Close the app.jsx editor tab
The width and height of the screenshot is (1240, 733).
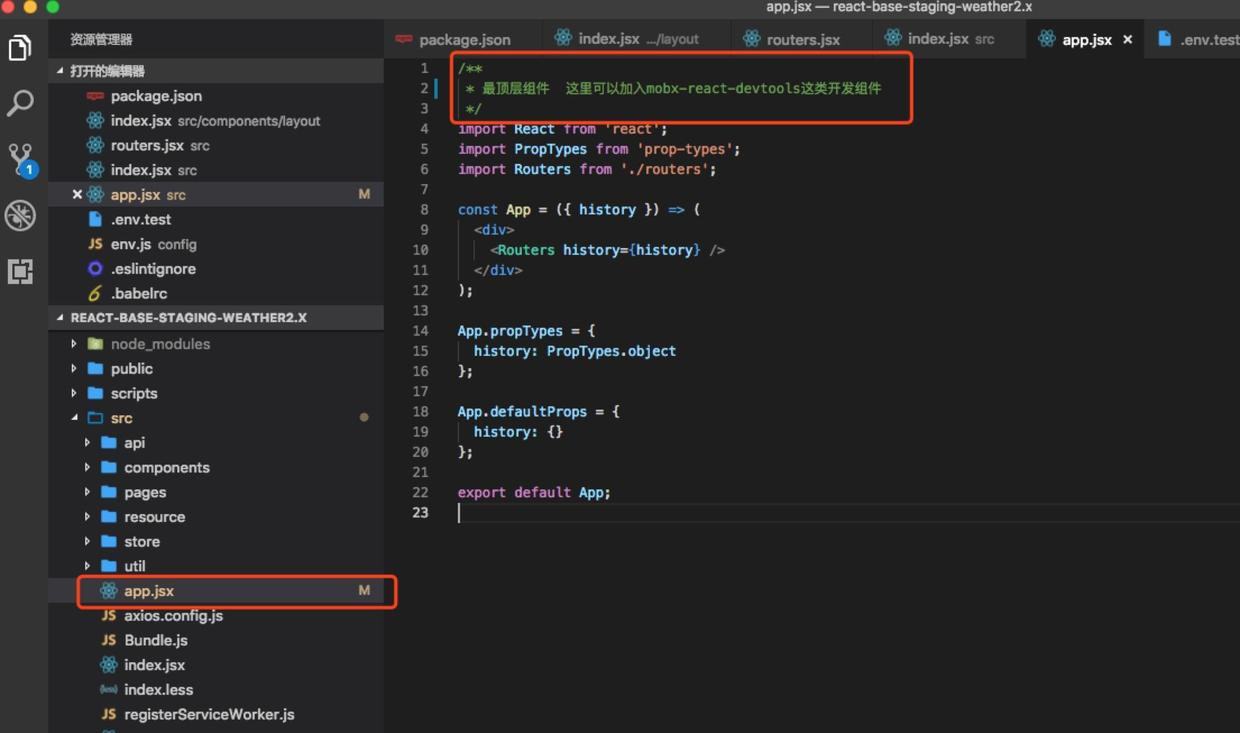click(x=1128, y=40)
